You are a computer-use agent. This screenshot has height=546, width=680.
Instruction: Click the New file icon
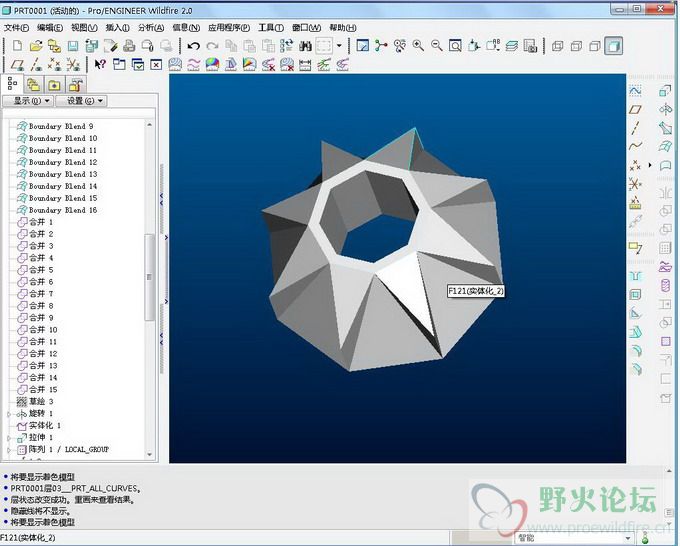pos(17,46)
